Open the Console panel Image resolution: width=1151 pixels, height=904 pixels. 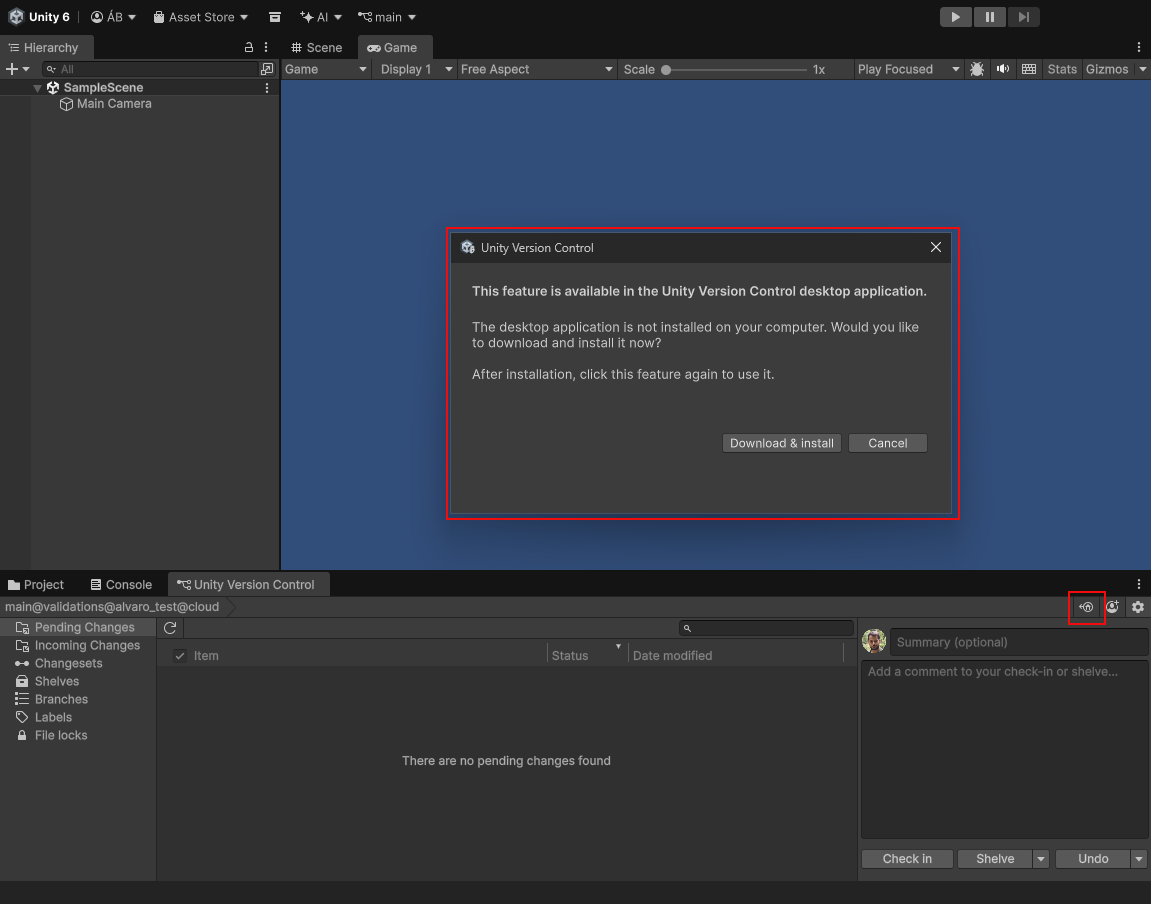click(x=120, y=584)
